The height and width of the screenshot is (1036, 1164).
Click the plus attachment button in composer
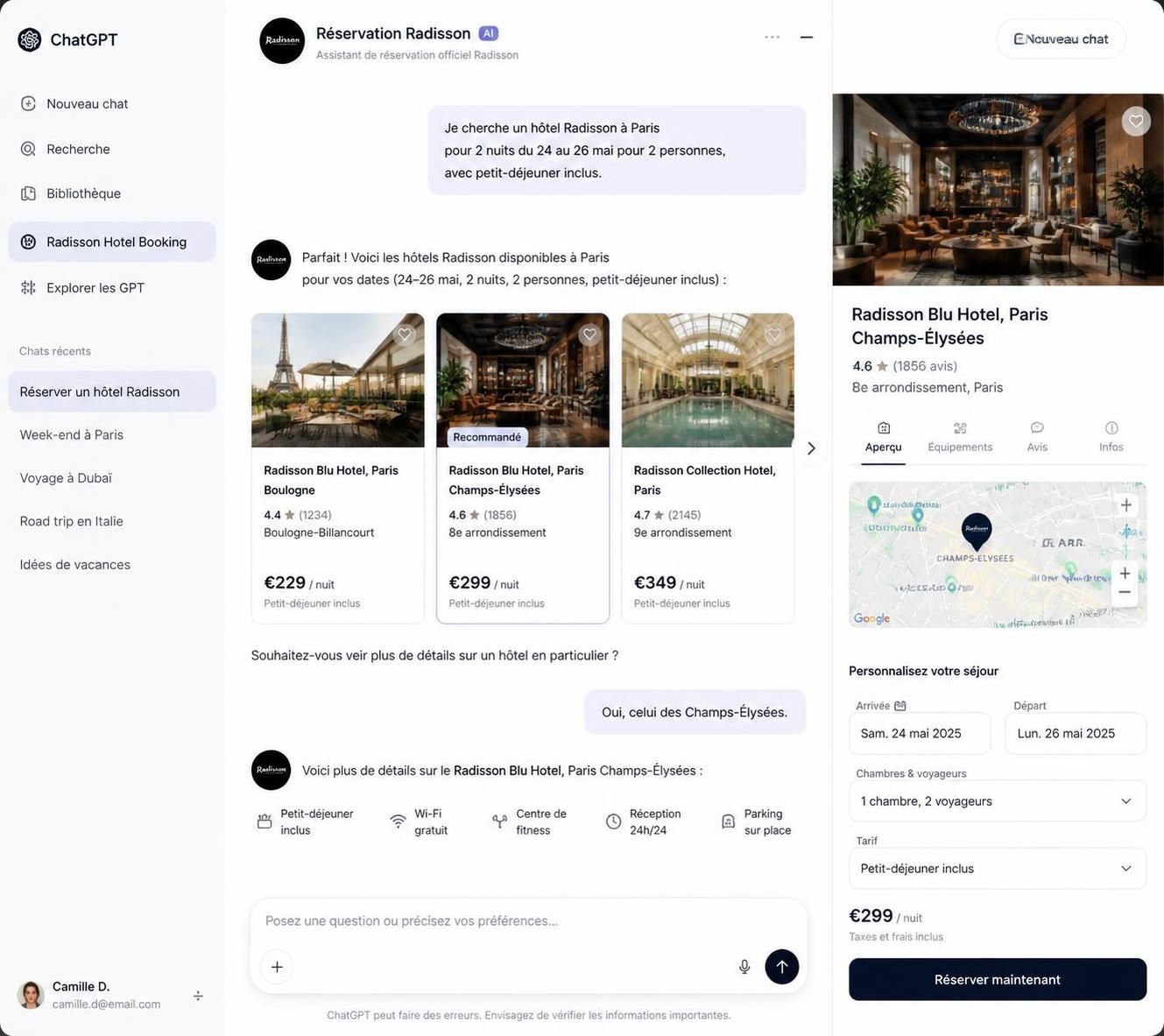point(277,967)
